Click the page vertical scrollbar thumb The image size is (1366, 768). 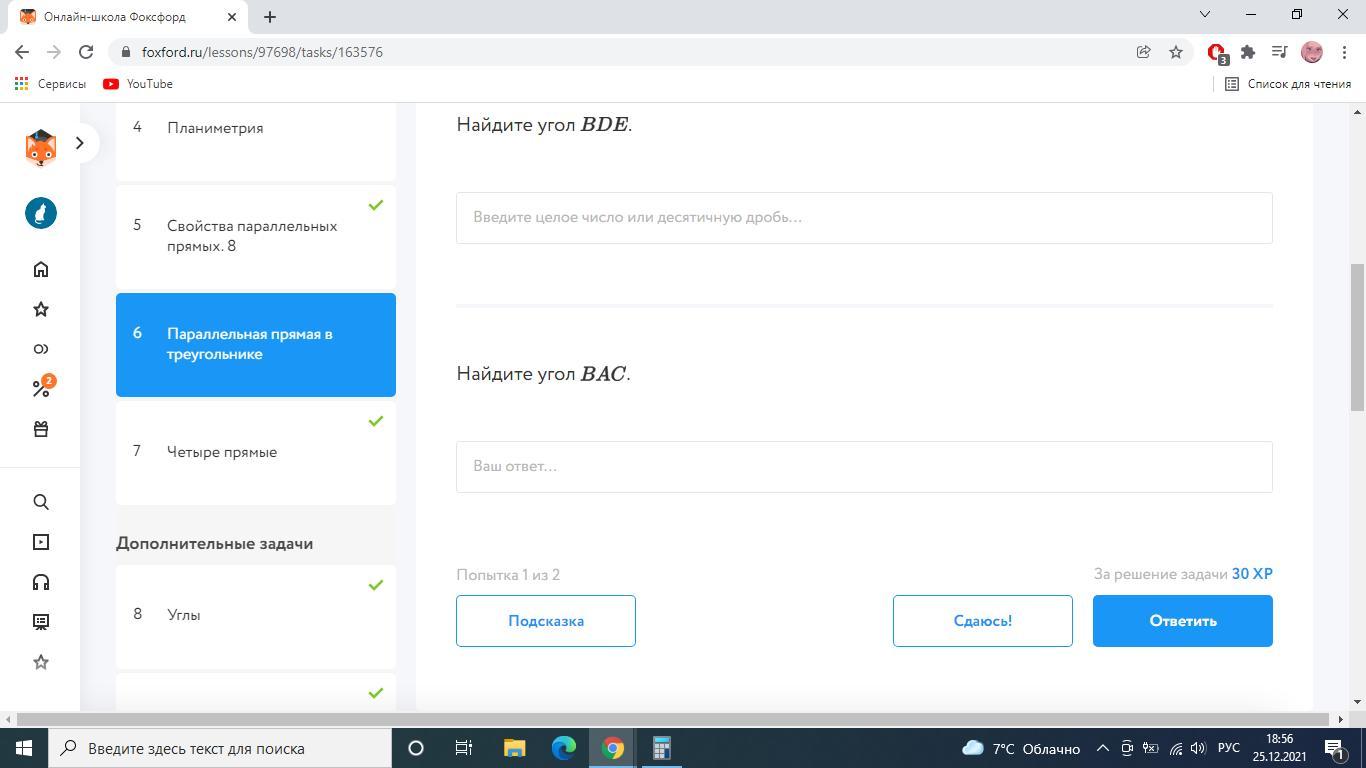click(1357, 337)
